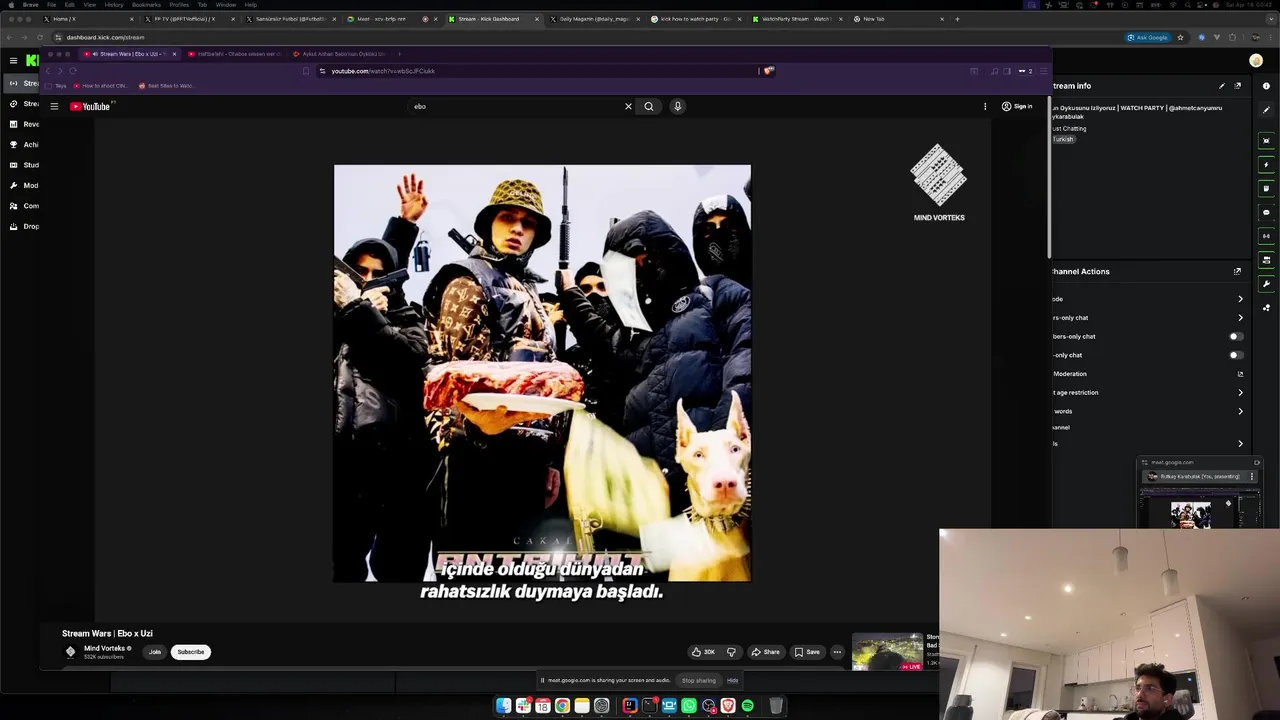Viewport: 1280px width, 720px height.
Task: Open the YouTube hamburger guide menu
Action: pos(54,106)
